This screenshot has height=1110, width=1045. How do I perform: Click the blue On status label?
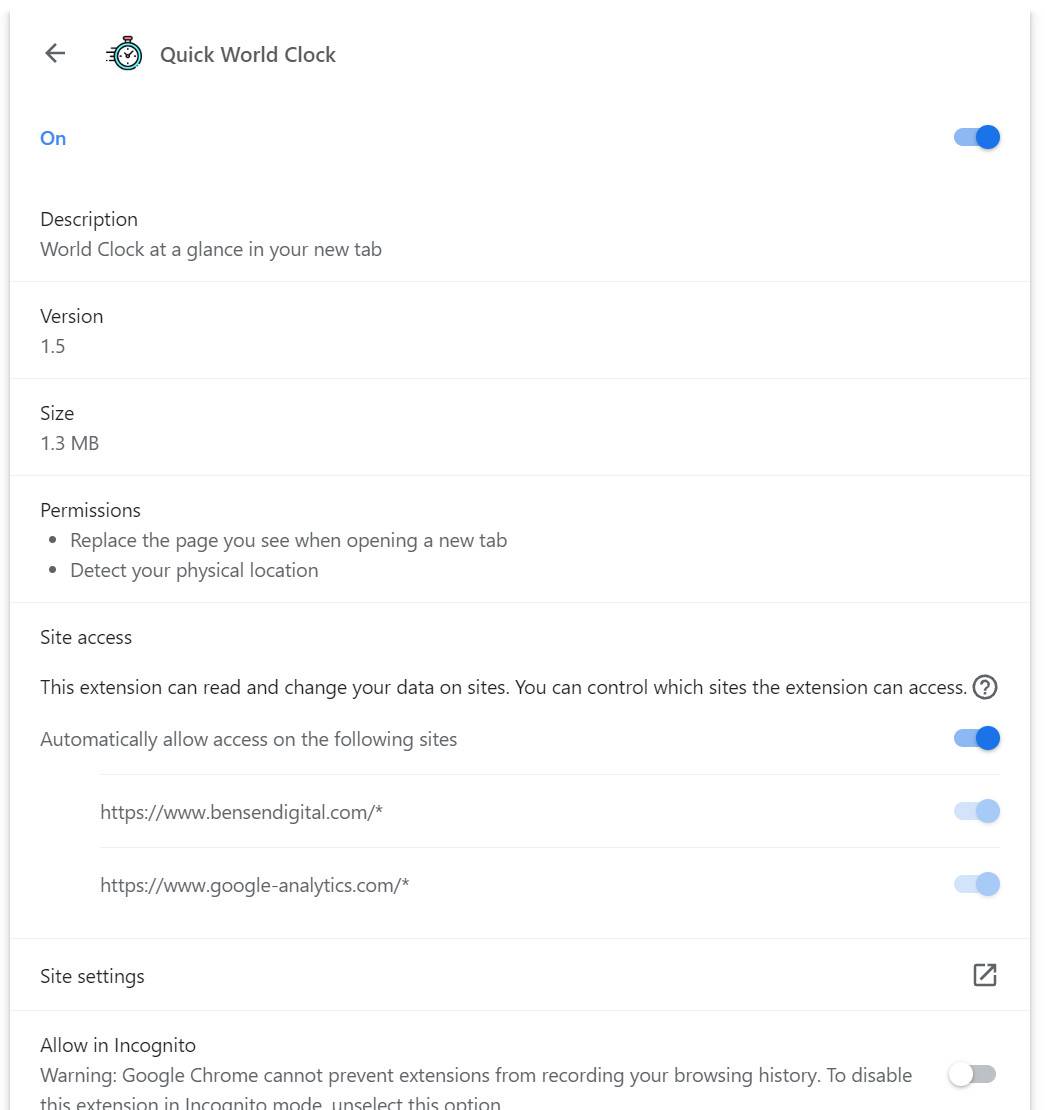click(53, 138)
